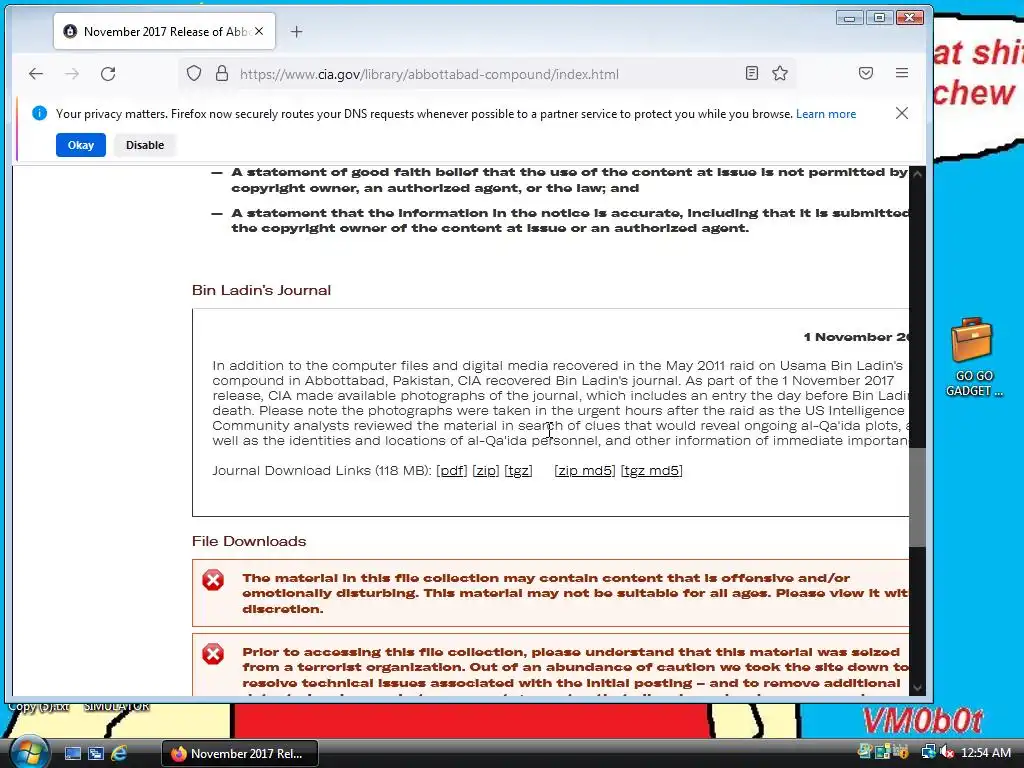Click the forward navigation arrow

pyautogui.click(x=72, y=74)
